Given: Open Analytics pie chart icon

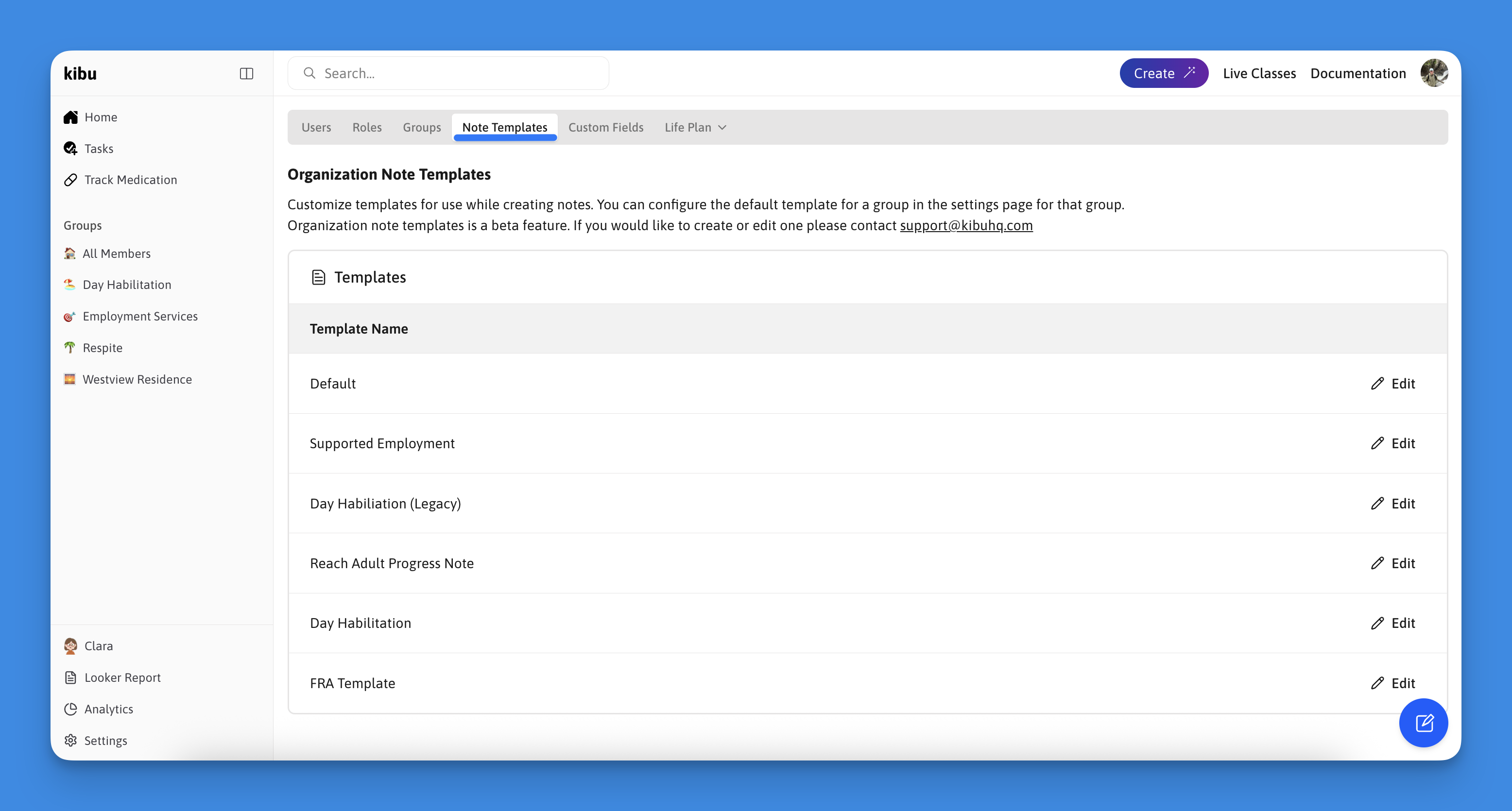Looking at the screenshot, I should (x=70, y=709).
